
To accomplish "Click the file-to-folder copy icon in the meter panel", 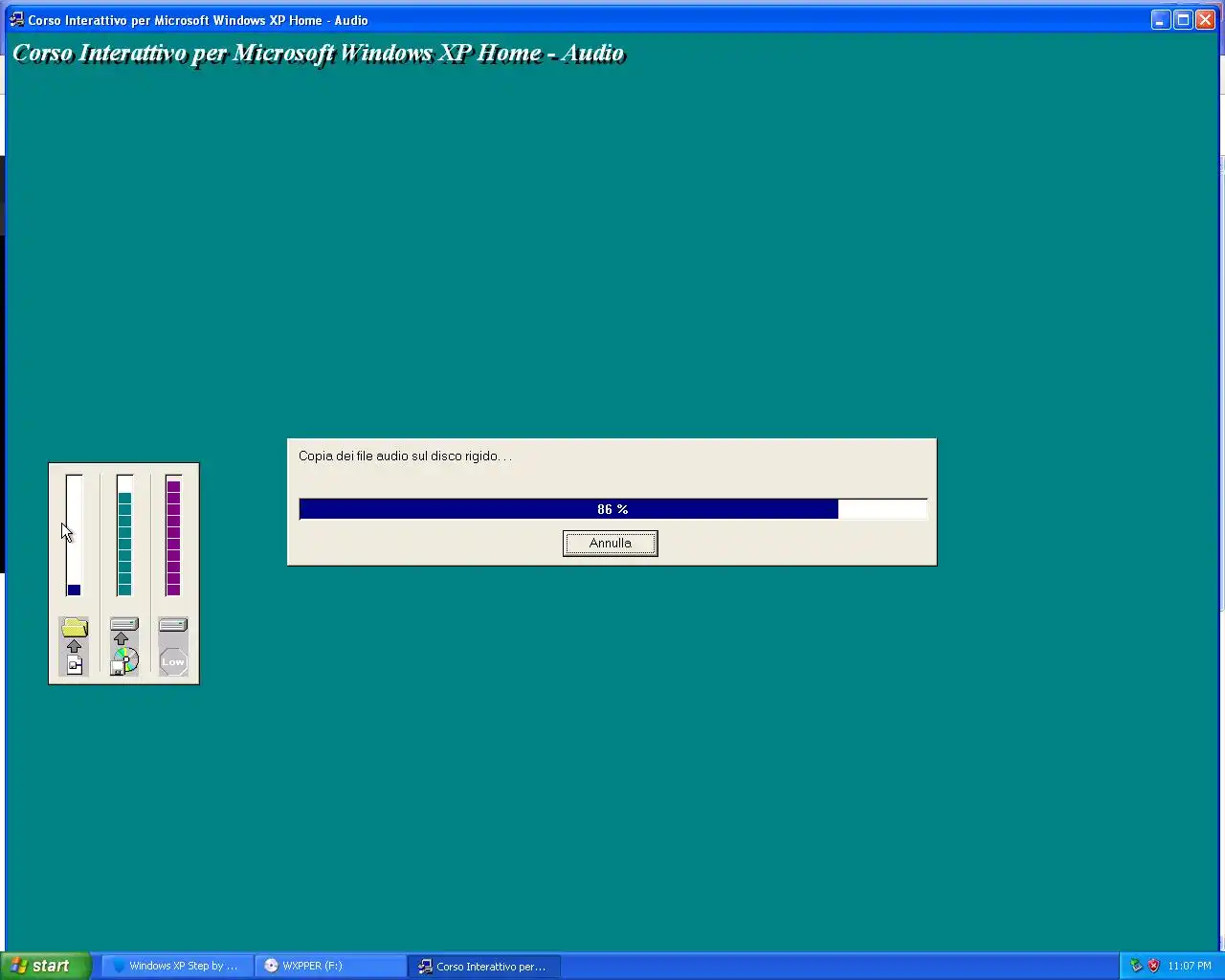I will [74, 647].
